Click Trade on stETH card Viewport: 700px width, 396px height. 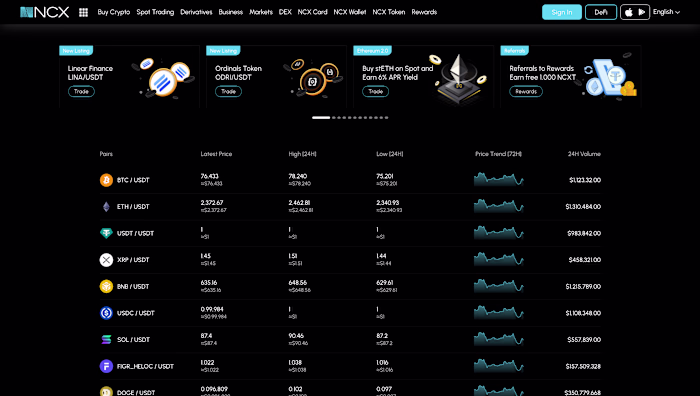click(x=375, y=92)
